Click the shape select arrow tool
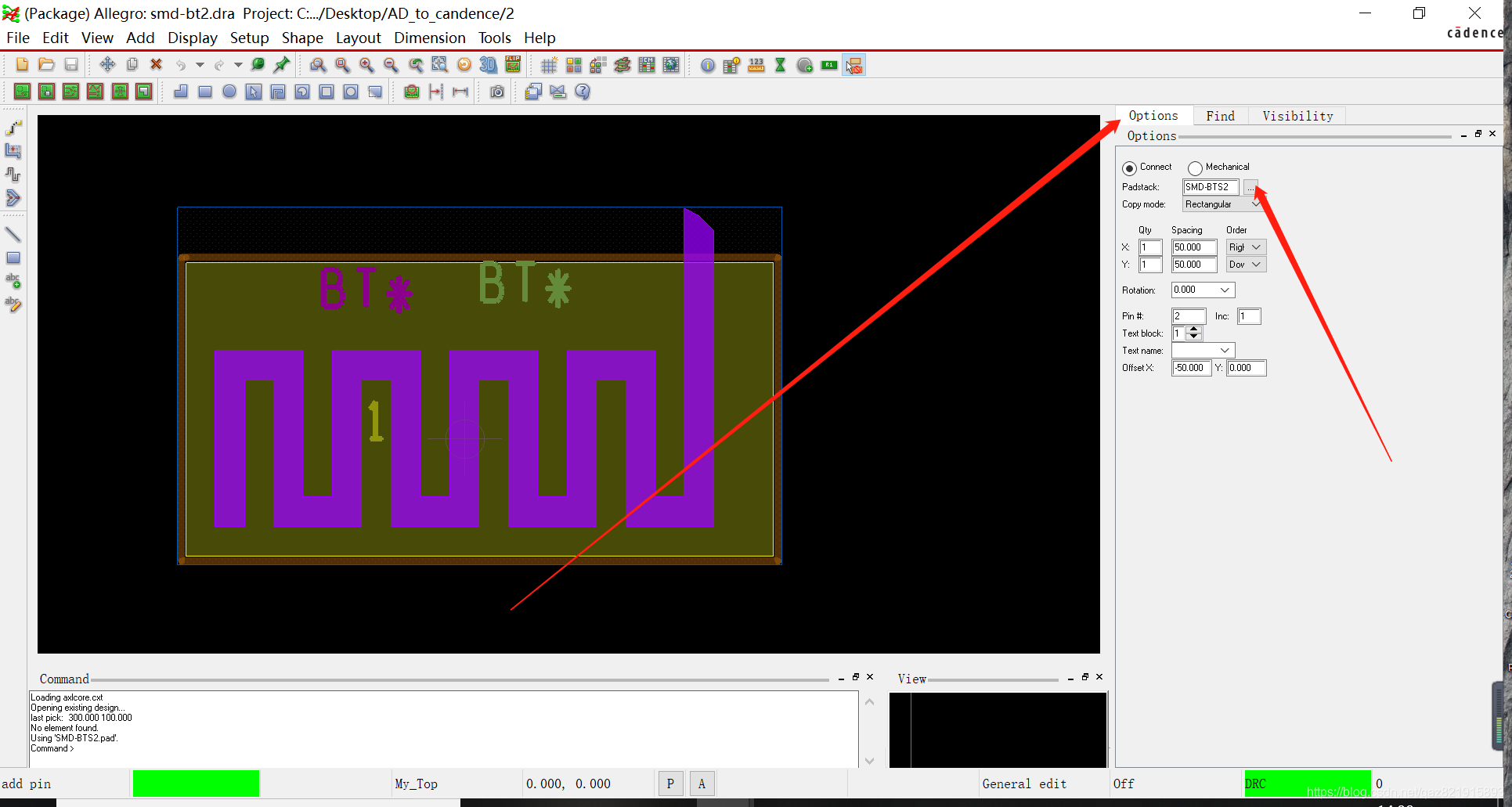Image resolution: width=1512 pixels, height=807 pixels. point(254,92)
